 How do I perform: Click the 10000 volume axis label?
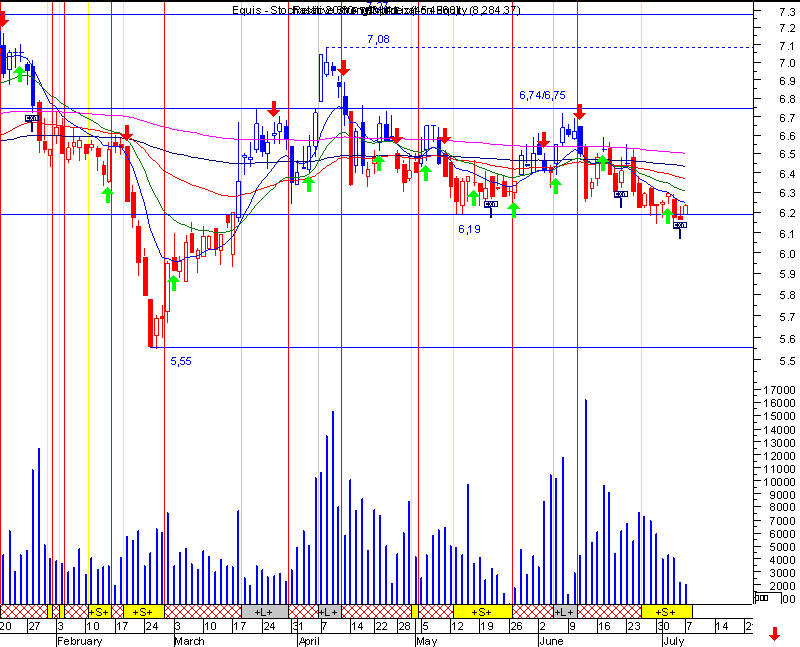(x=779, y=482)
